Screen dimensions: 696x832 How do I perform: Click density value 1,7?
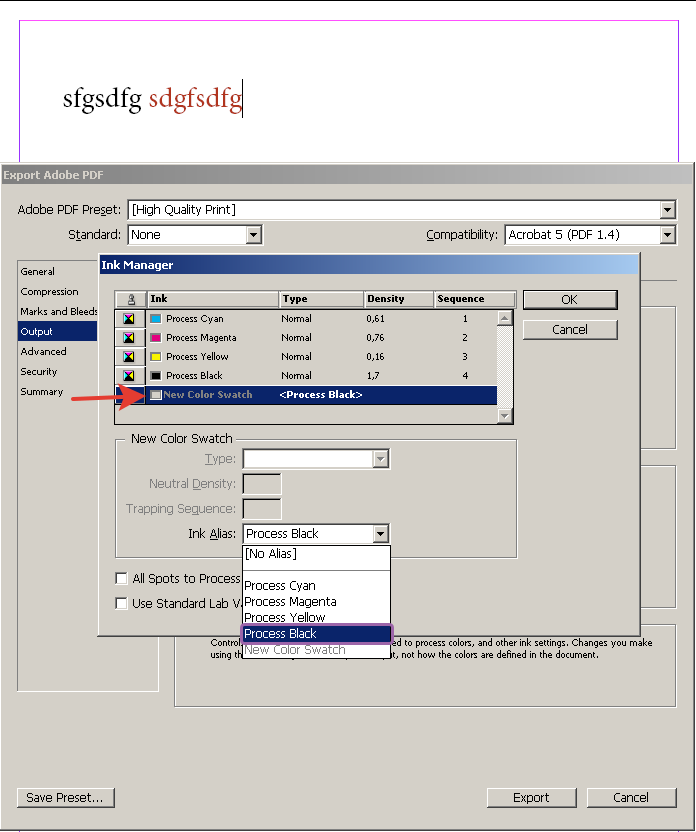[x=372, y=376]
